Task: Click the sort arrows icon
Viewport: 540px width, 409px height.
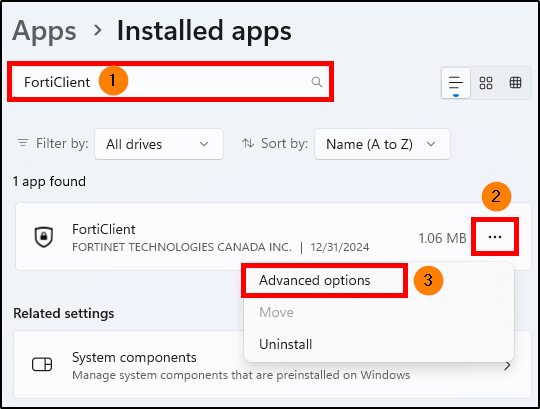Action: pos(248,143)
